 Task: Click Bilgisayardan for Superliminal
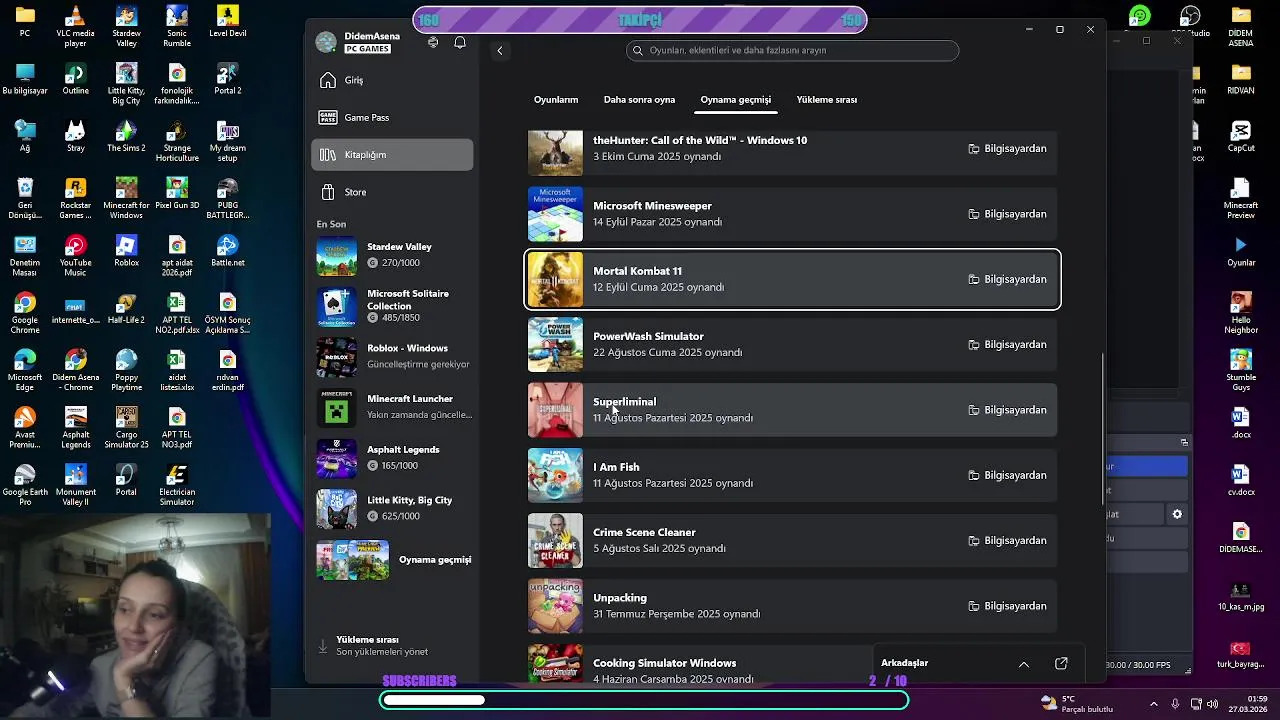tap(1007, 410)
